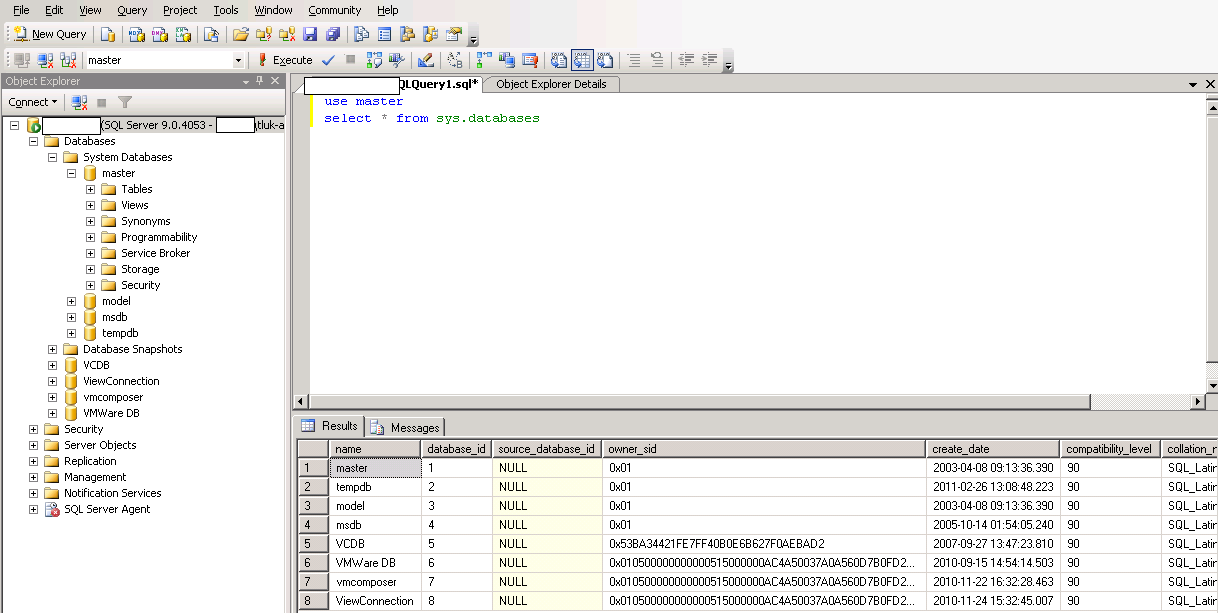This screenshot has width=1218, height=613.
Task: Click the Object Explorer filter funnel icon
Action: [x=125, y=102]
